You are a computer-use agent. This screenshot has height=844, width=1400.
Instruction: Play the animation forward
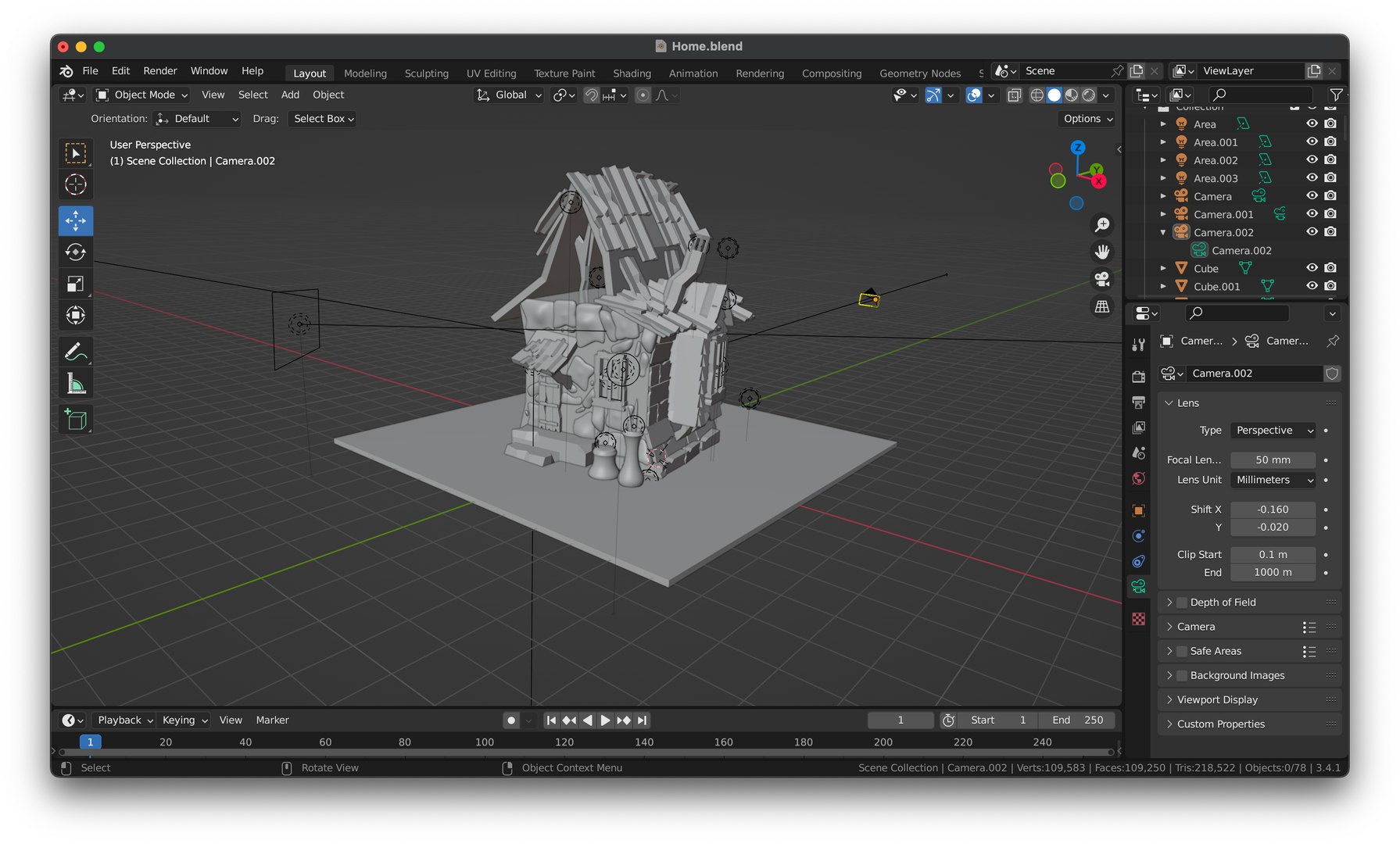[605, 721]
